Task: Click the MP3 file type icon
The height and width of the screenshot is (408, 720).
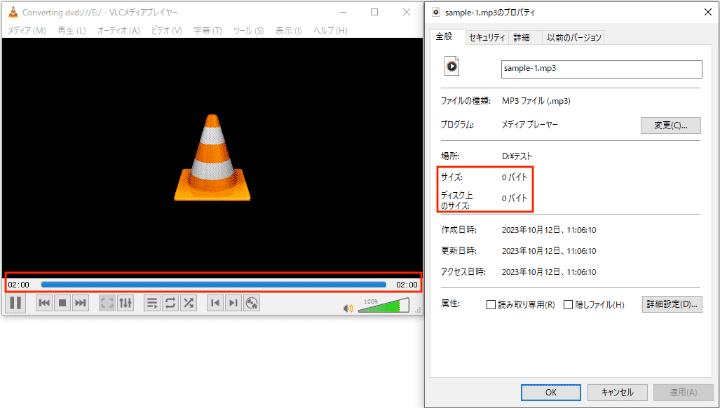Action: click(x=451, y=66)
